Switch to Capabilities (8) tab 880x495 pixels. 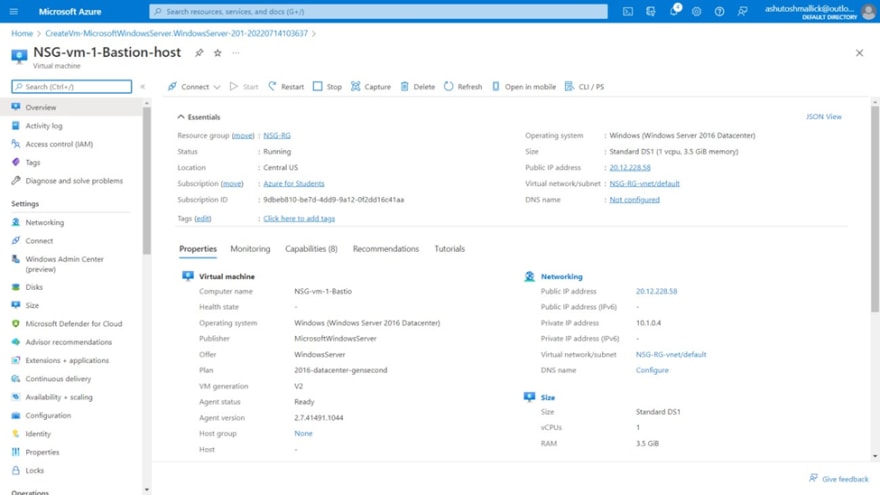pyautogui.click(x=311, y=249)
